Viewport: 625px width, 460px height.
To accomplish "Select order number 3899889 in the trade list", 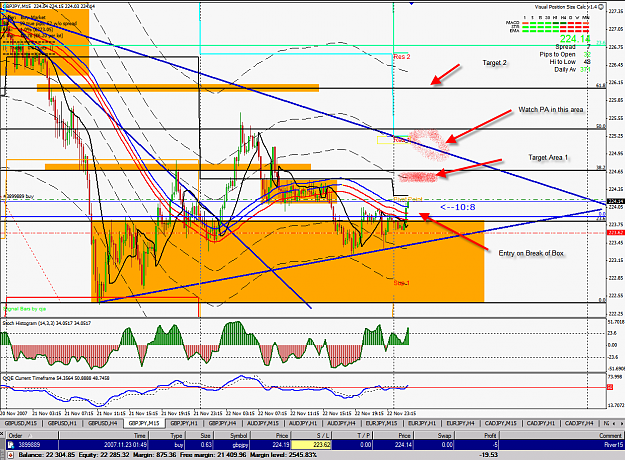I will point(29,444).
